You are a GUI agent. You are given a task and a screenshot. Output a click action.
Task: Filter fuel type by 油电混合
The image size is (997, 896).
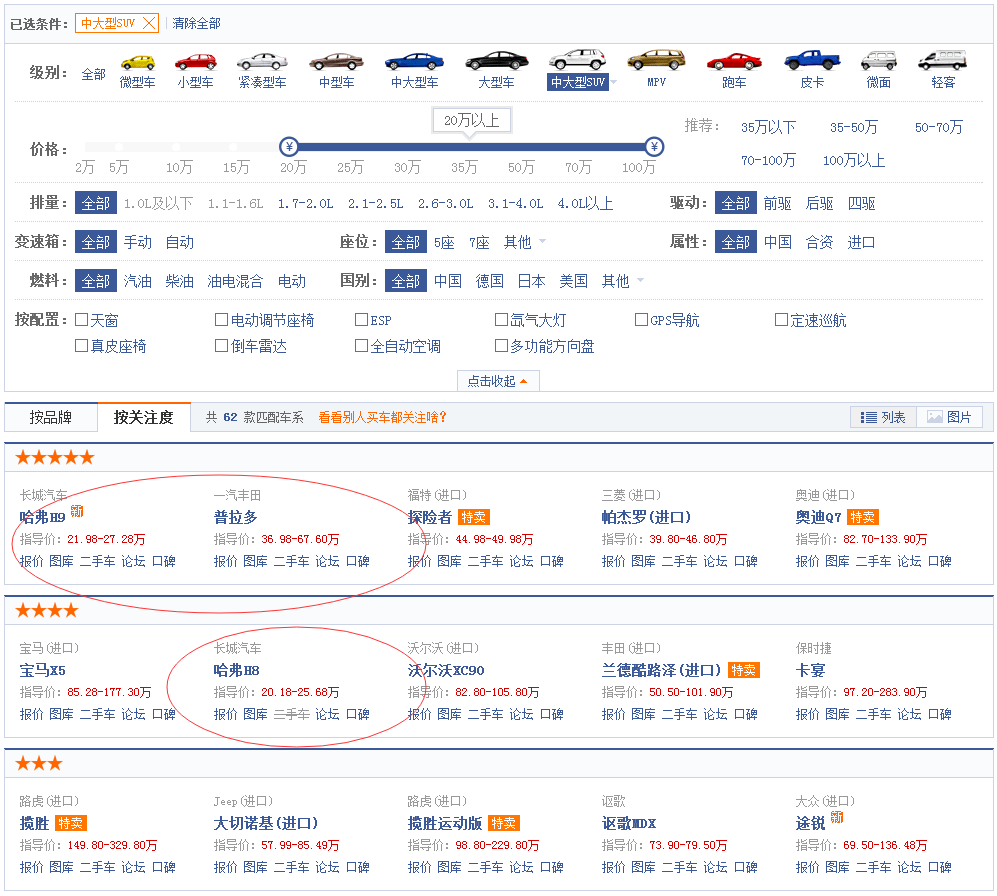(x=235, y=281)
